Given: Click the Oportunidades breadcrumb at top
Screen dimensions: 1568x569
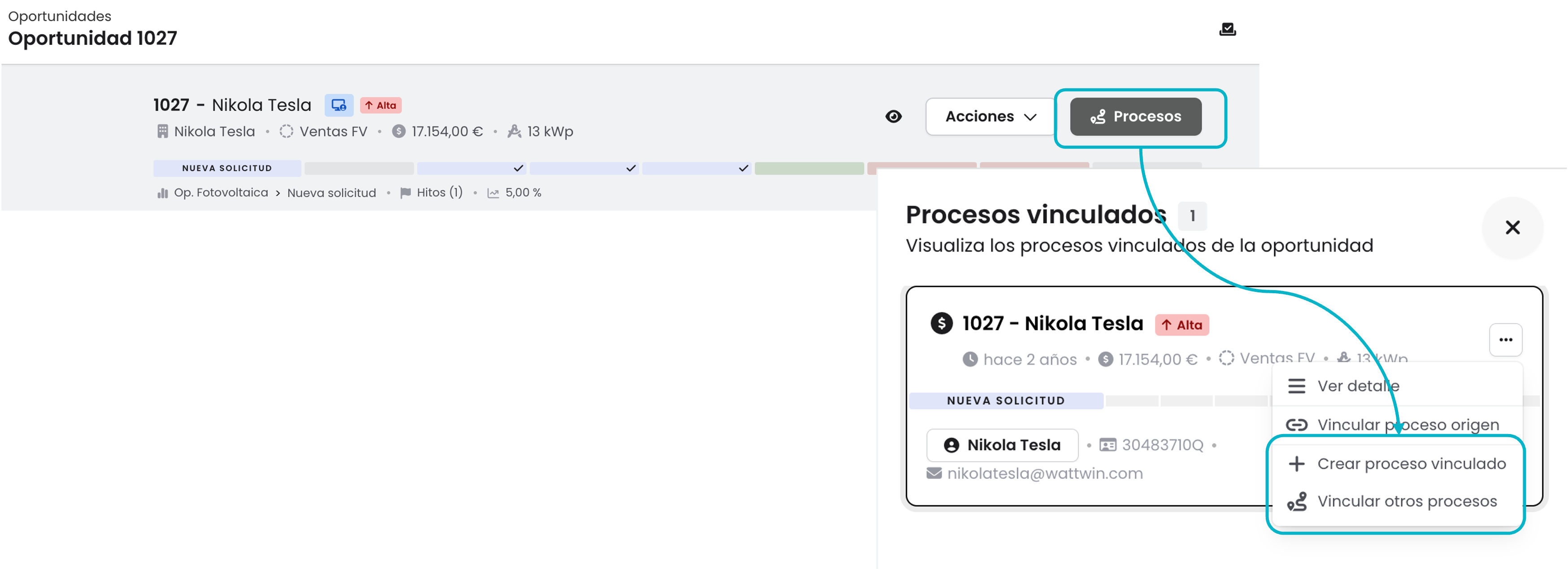Looking at the screenshot, I should [60, 16].
